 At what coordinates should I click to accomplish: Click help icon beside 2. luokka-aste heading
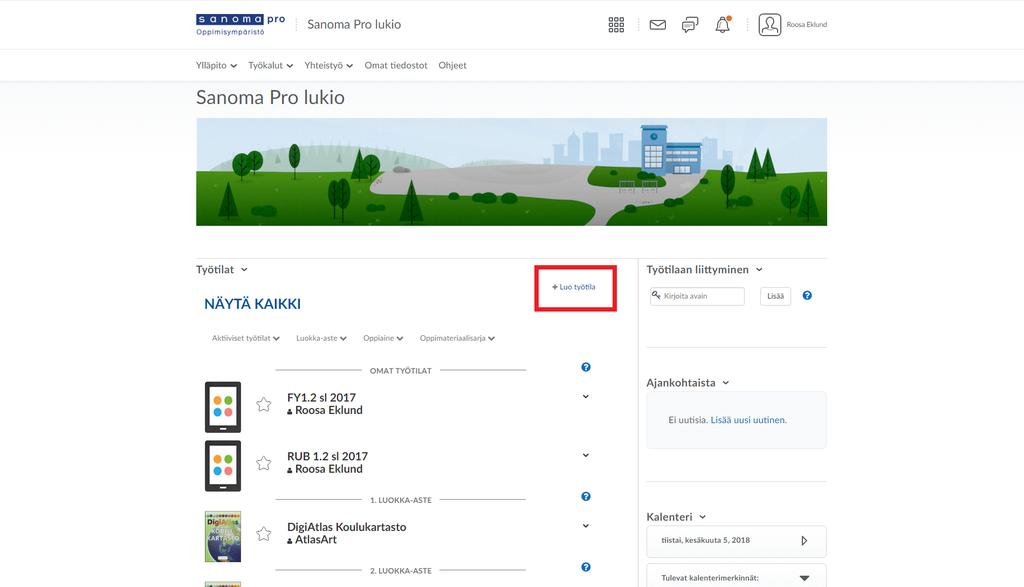(586, 567)
